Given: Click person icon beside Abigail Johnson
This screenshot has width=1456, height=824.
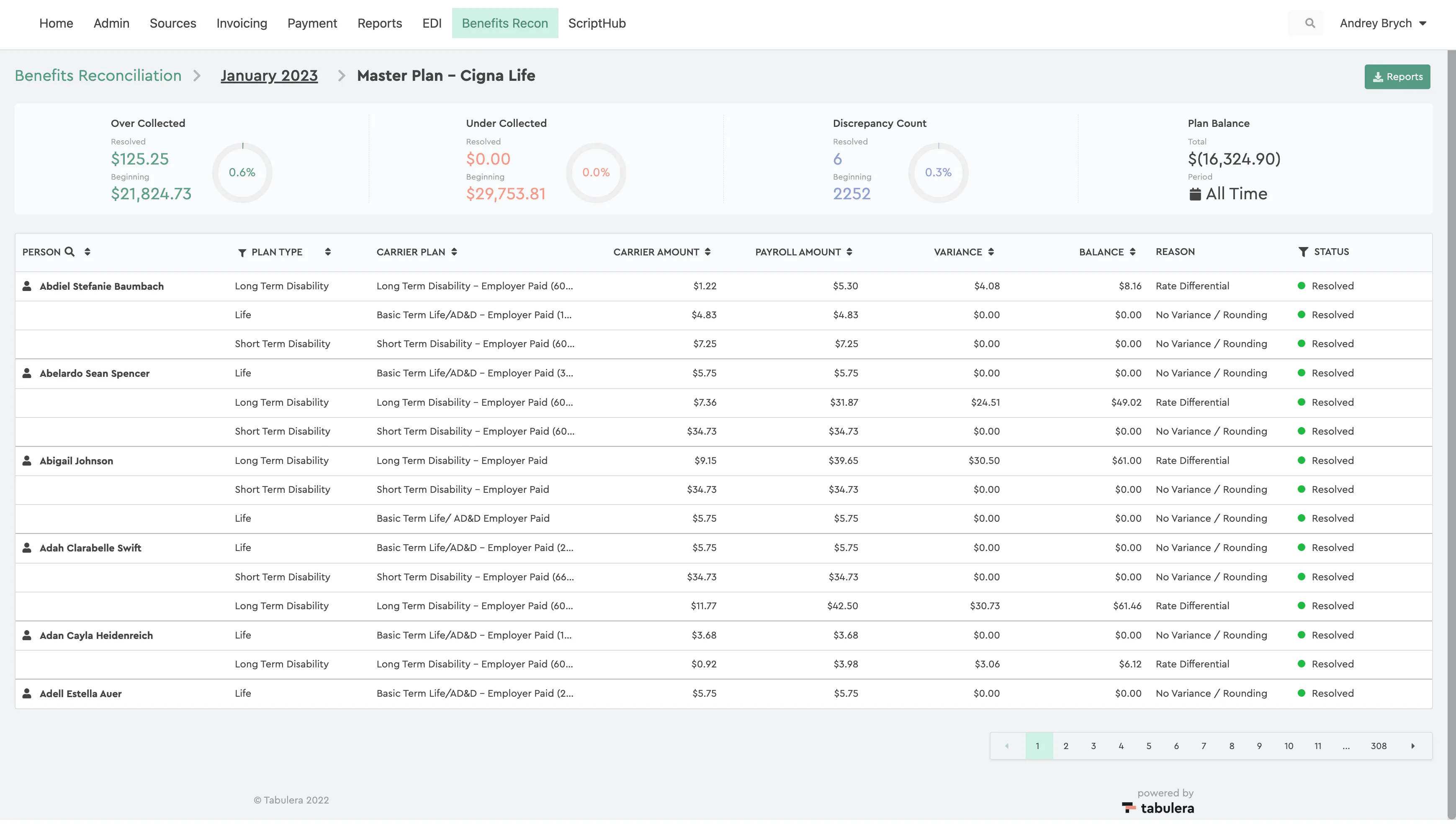Looking at the screenshot, I should tap(27, 461).
